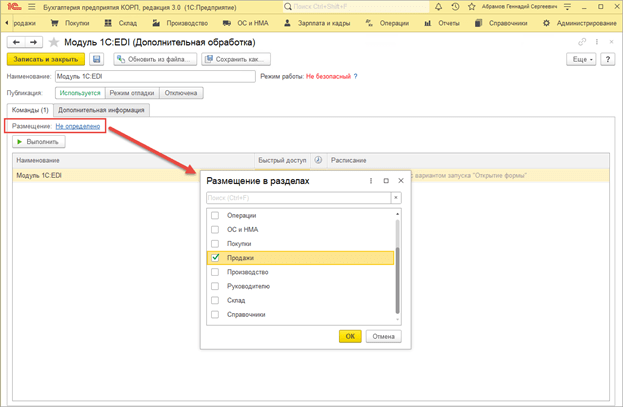Save with the floppy disk icon
Screen dimensions: 624x408
coord(96,59)
